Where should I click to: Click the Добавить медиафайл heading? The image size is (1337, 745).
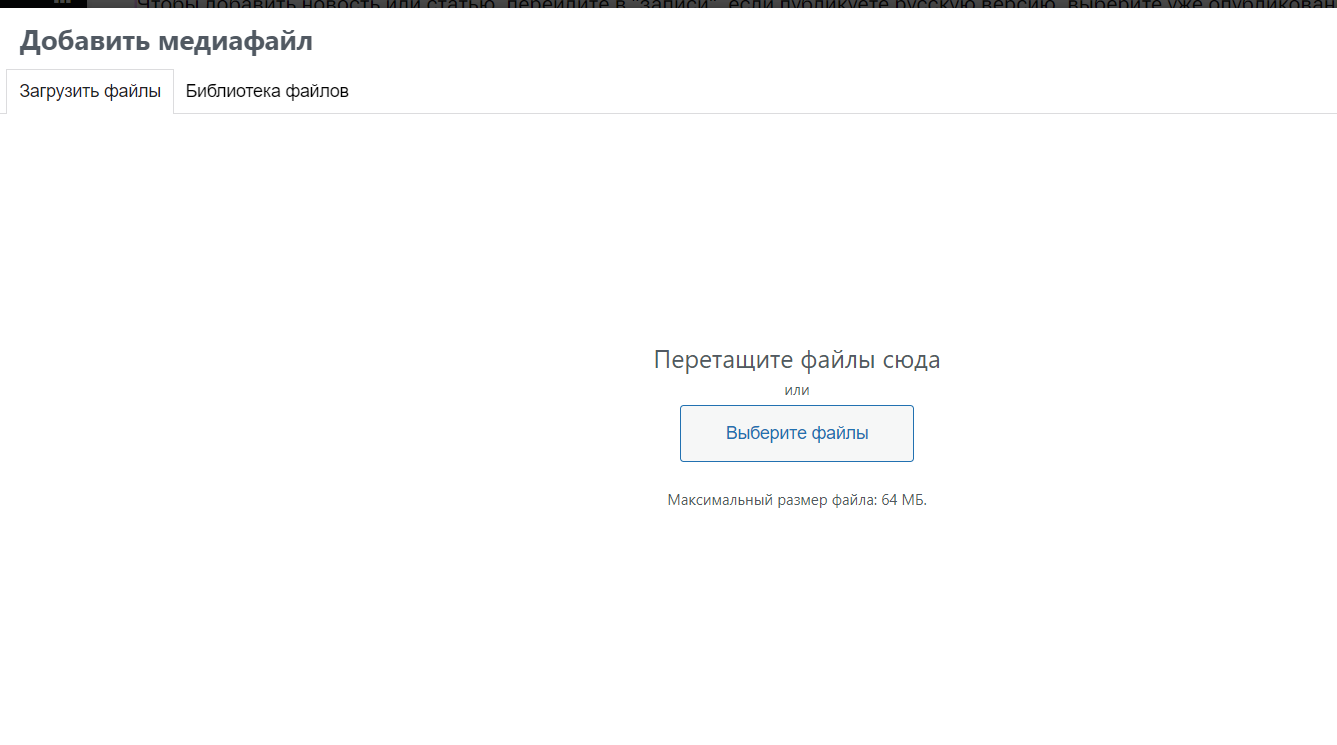point(166,41)
